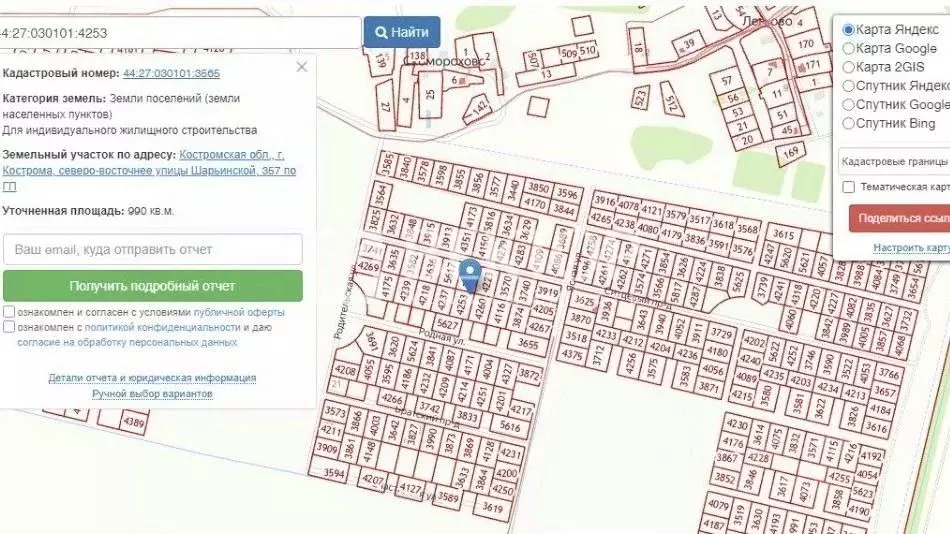Click parcel 3594 on the map
The image size is (950, 534).
click(334, 473)
